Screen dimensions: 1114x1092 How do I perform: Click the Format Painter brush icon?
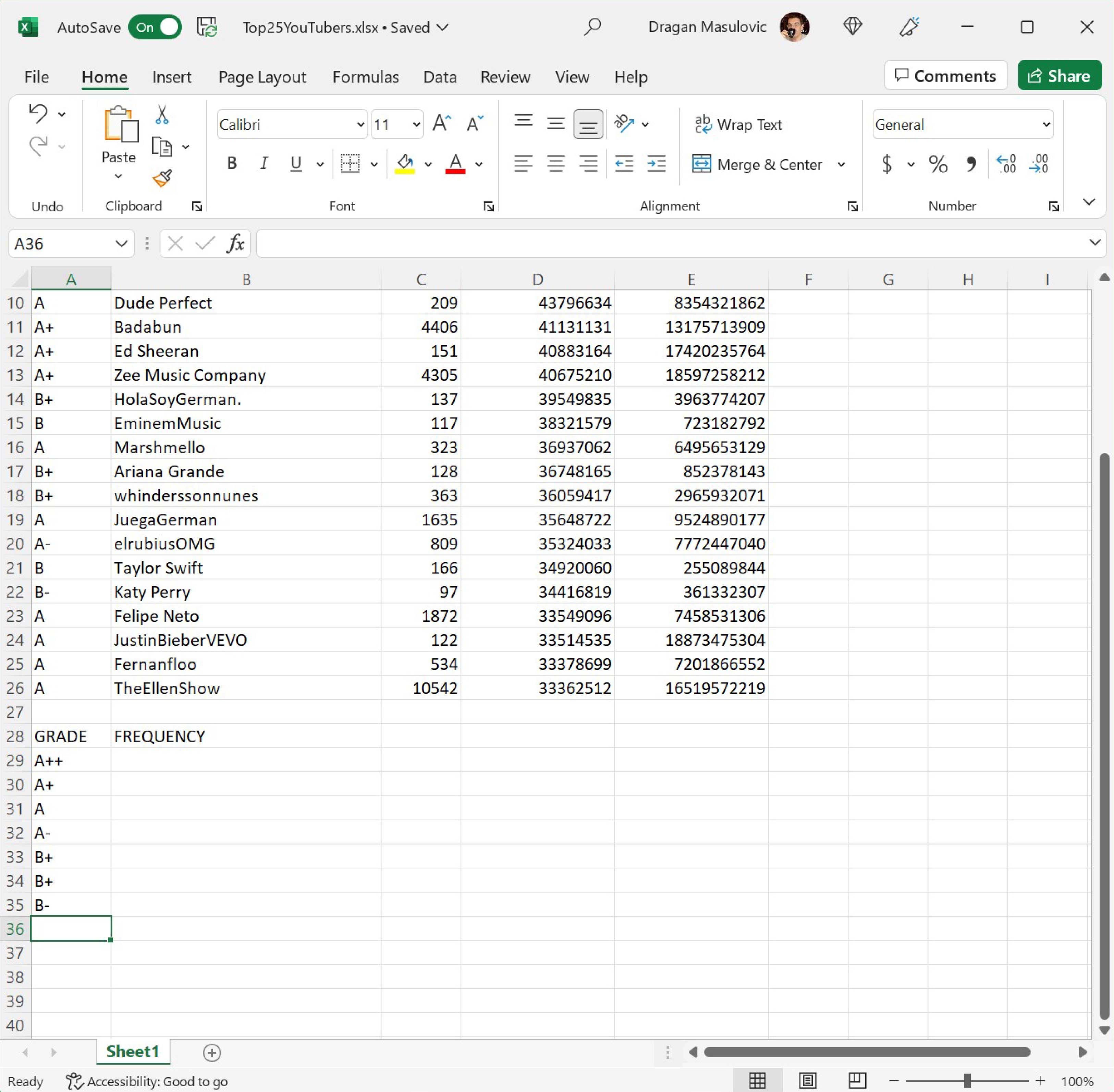tap(162, 178)
